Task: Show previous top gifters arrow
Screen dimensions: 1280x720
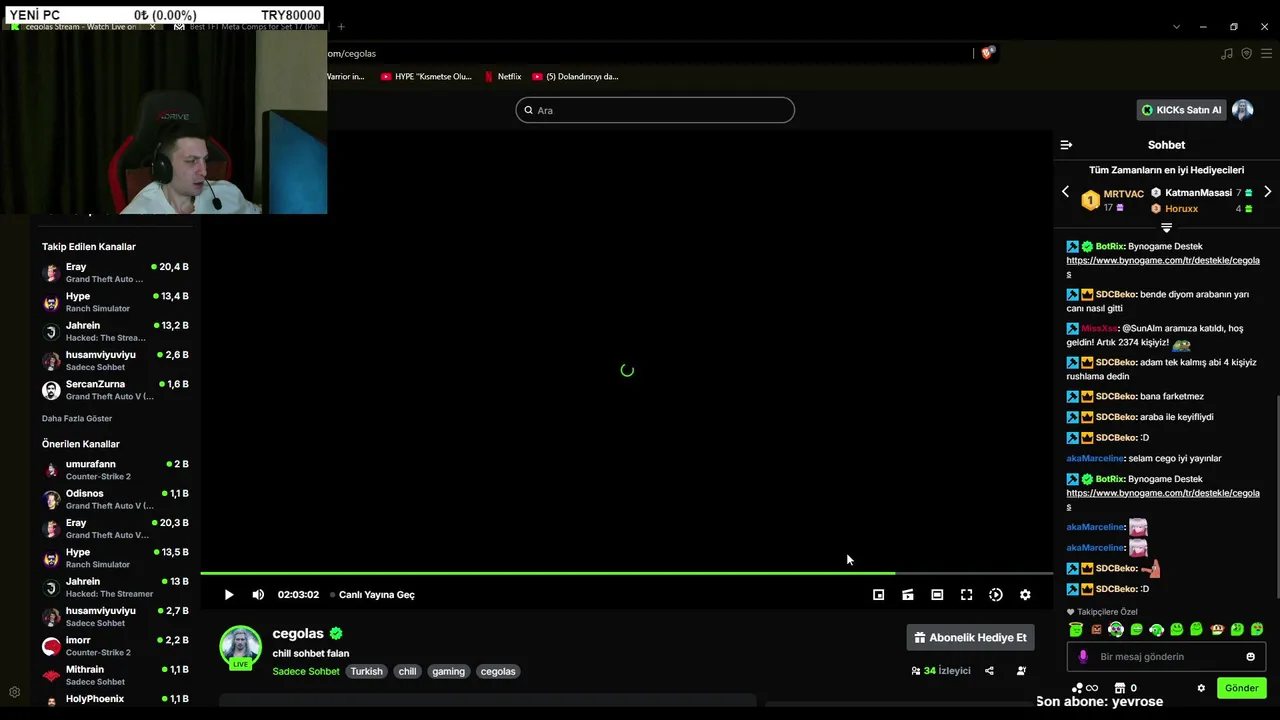Action: point(1065,192)
